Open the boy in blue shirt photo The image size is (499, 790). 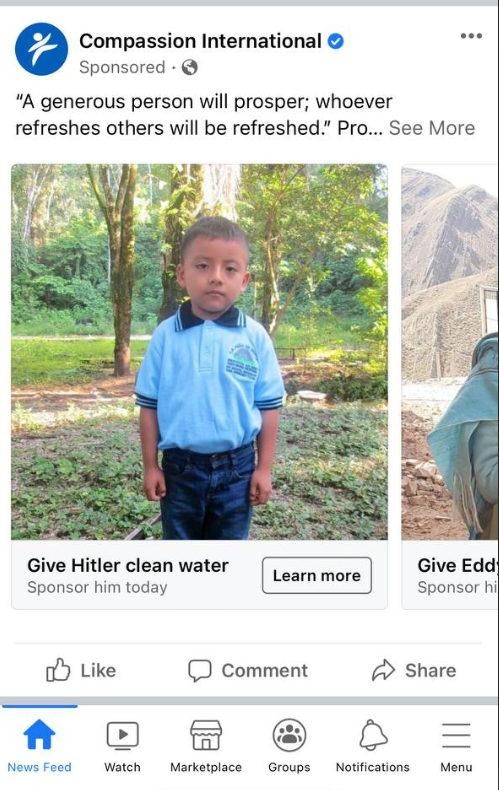pyautogui.click(x=200, y=352)
